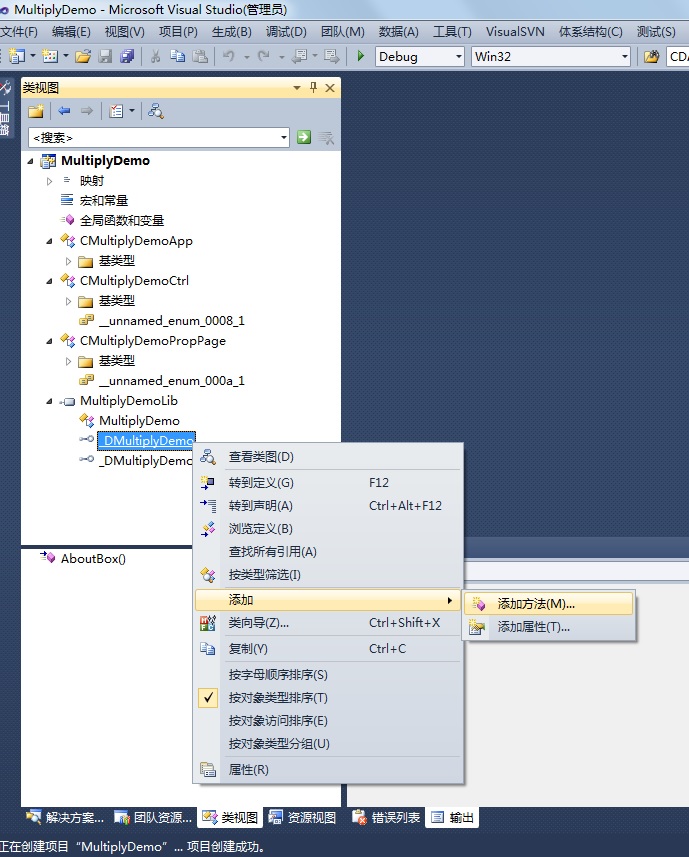Click the blue Back arrow in Class View
Image resolution: width=689 pixels, height=857 pixels.
pos(64,111)
